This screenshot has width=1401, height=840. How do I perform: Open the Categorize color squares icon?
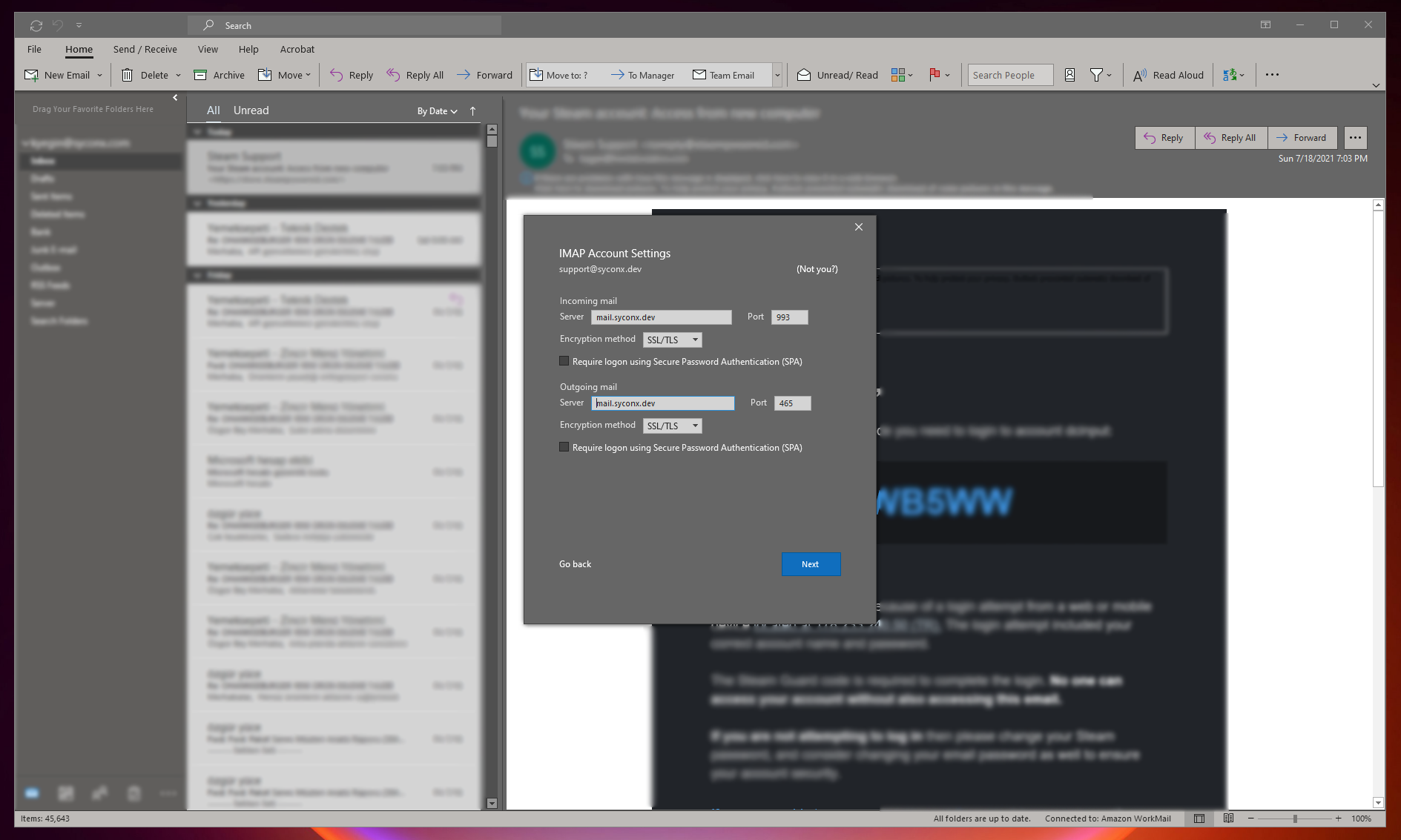point(898,75)
